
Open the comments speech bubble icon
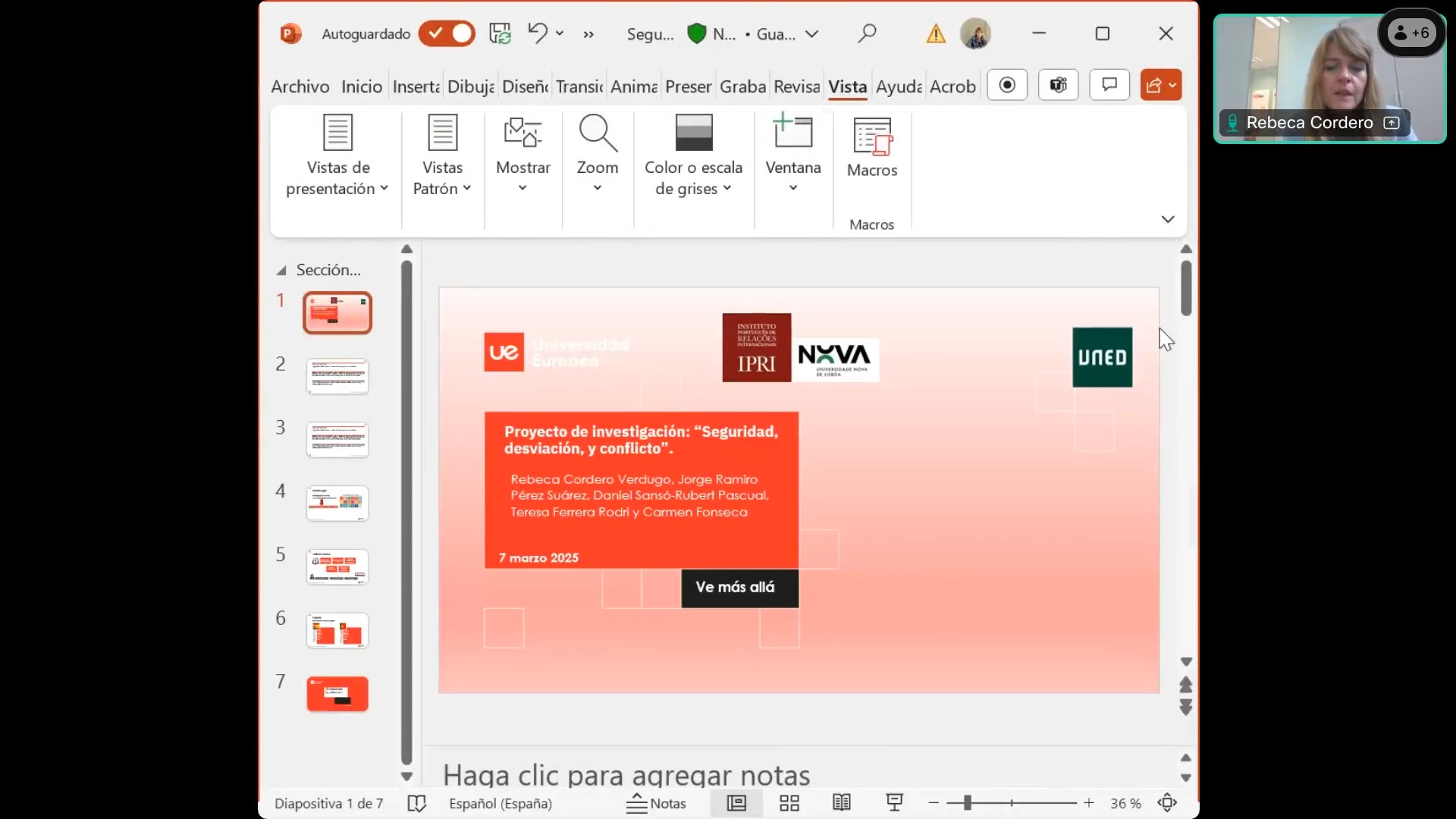coord(1109,85)
